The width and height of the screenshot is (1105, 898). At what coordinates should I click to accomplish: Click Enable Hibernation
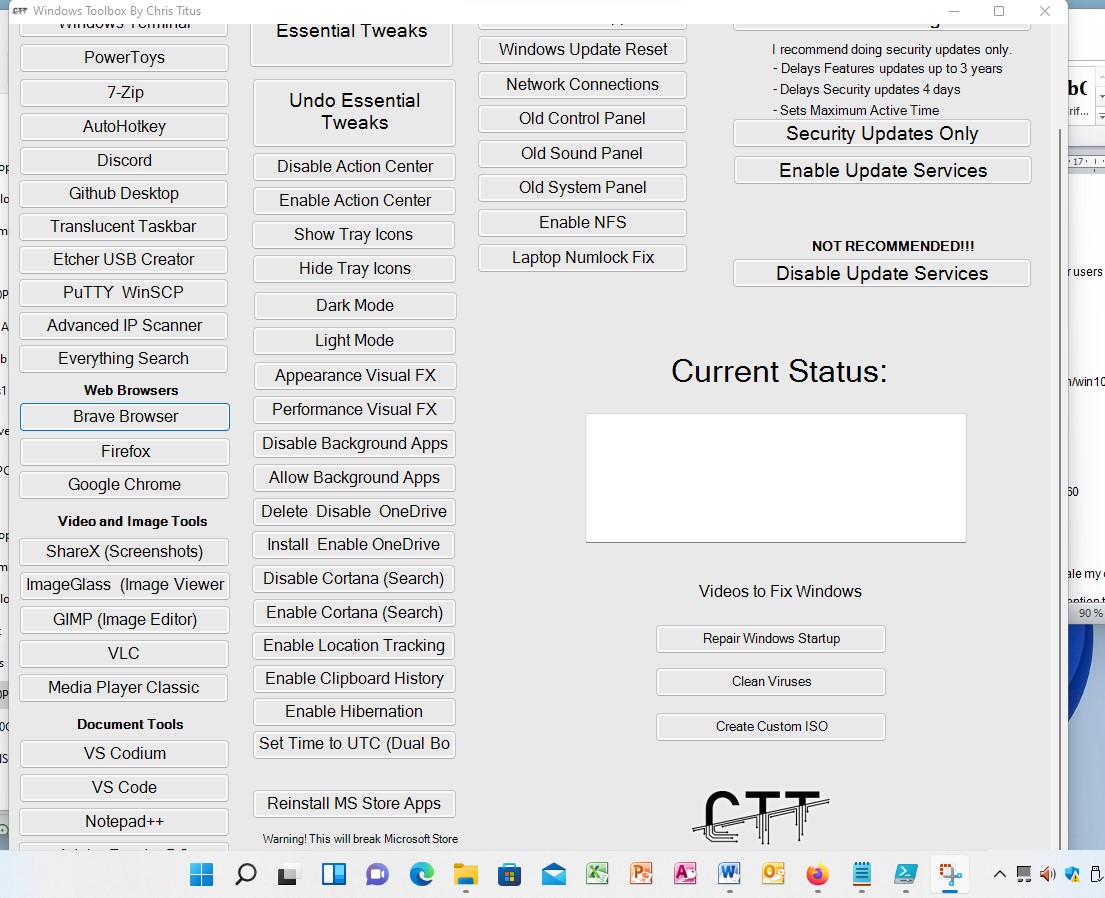click(354, 711)
